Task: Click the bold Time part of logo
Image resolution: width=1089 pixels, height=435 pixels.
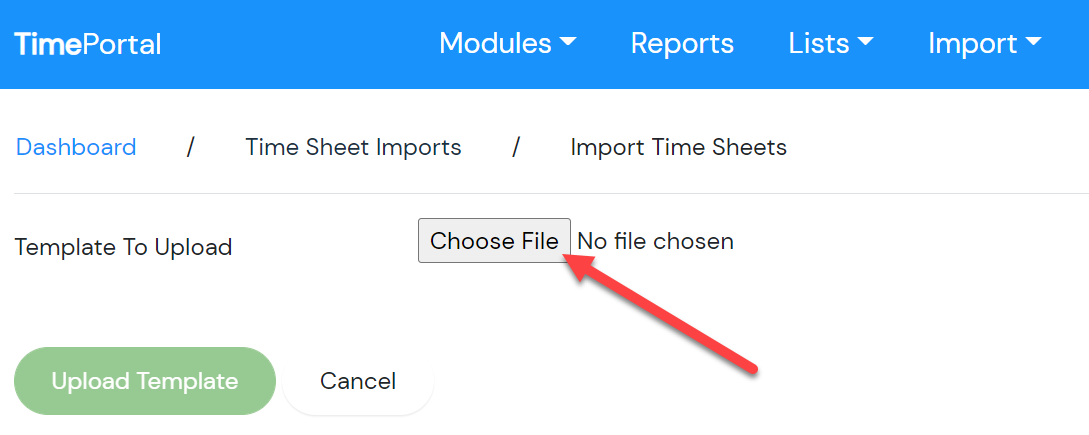Action: tap(48, 44)
